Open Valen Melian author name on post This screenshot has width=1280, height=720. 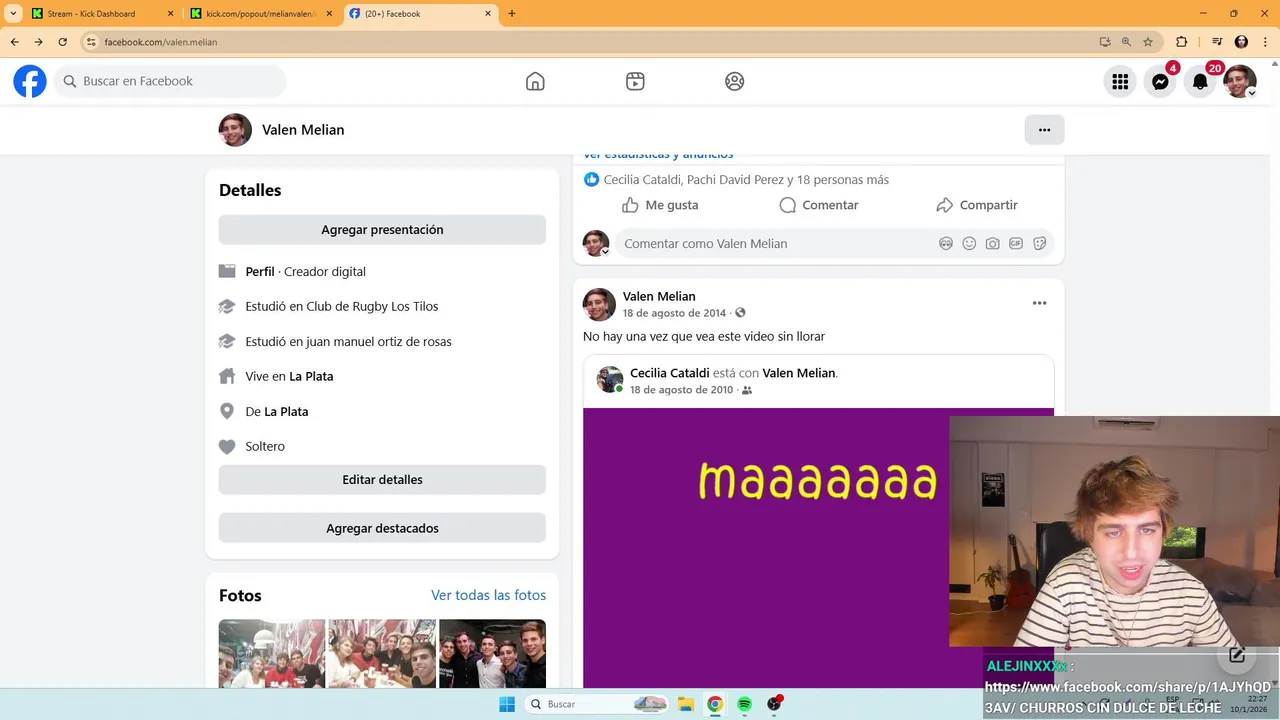(659, 296)
